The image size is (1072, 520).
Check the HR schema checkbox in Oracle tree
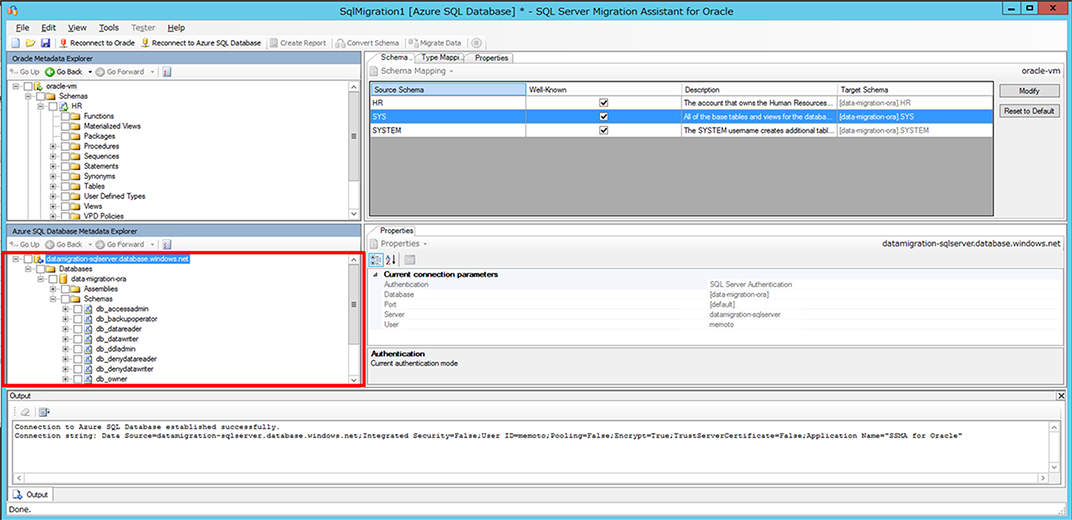coord(53,106)
